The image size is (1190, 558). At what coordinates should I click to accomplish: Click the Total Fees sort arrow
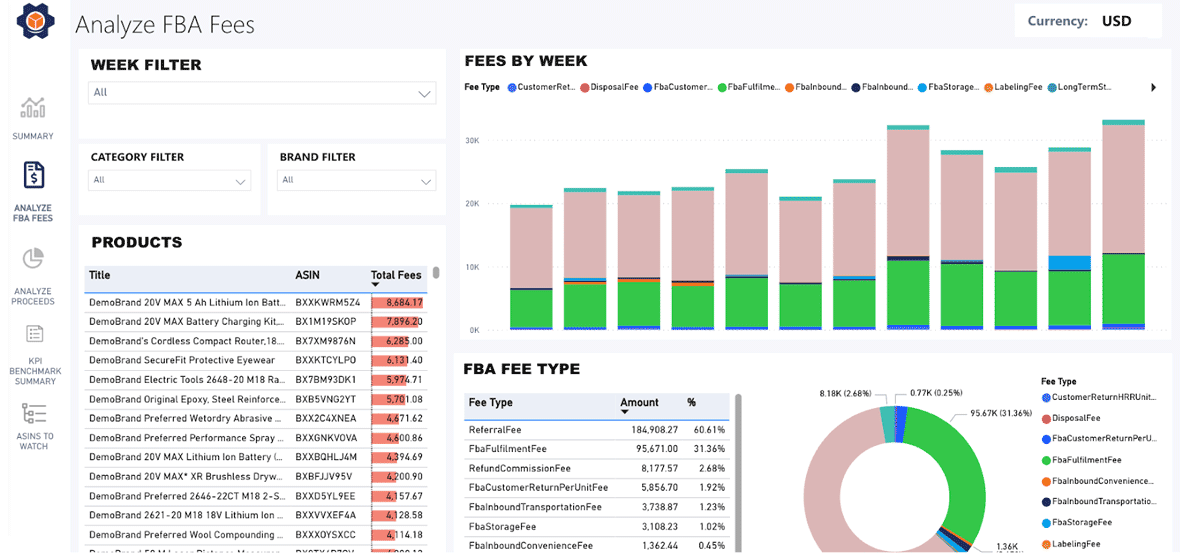tap(376, 285)
